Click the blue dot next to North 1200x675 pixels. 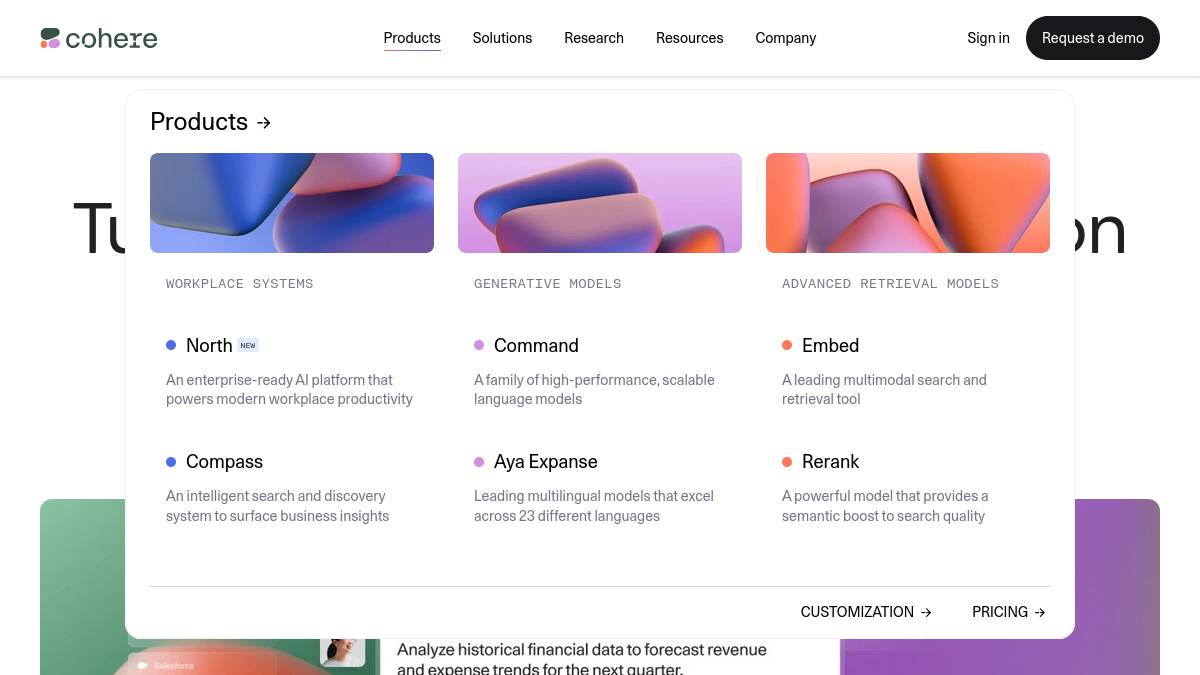pos(171,345)
